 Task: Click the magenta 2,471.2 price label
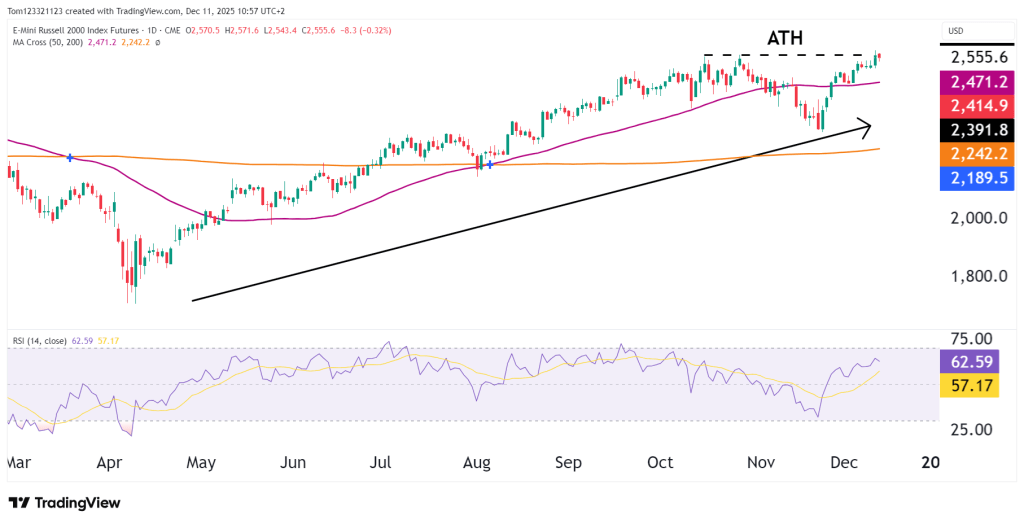(979, 84)
